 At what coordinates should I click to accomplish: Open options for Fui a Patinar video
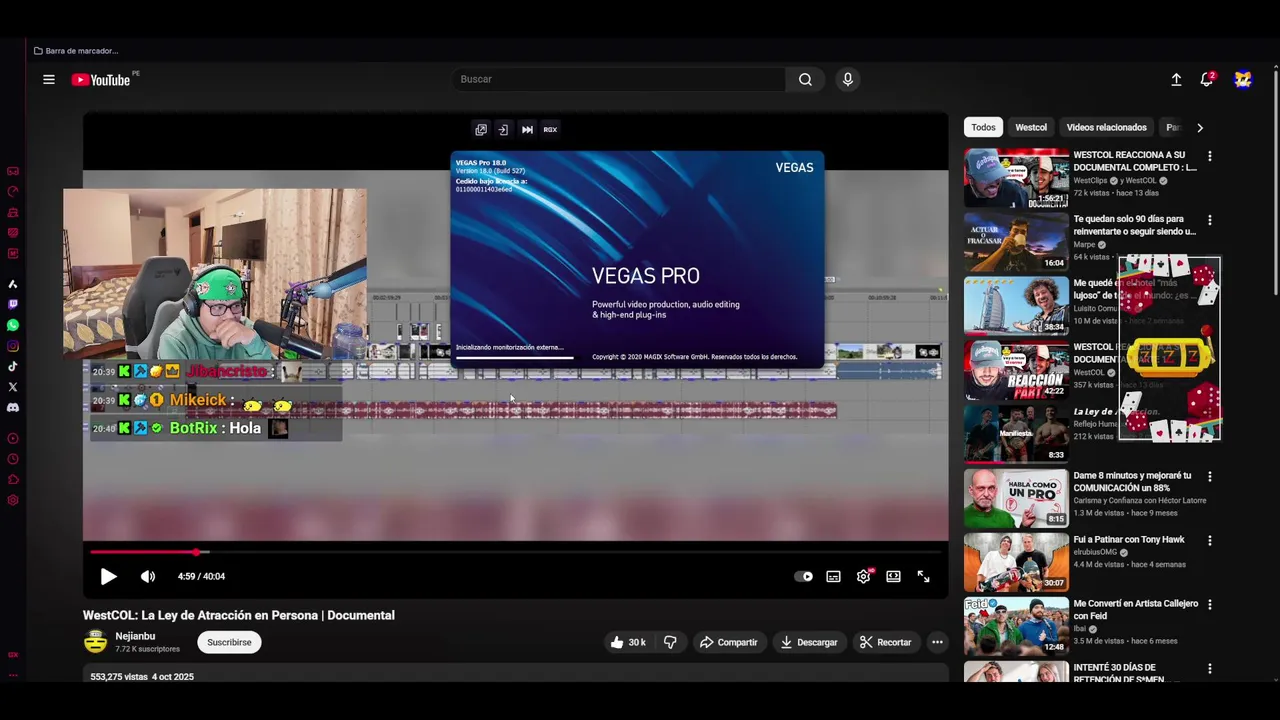(x=1210, y=540)
